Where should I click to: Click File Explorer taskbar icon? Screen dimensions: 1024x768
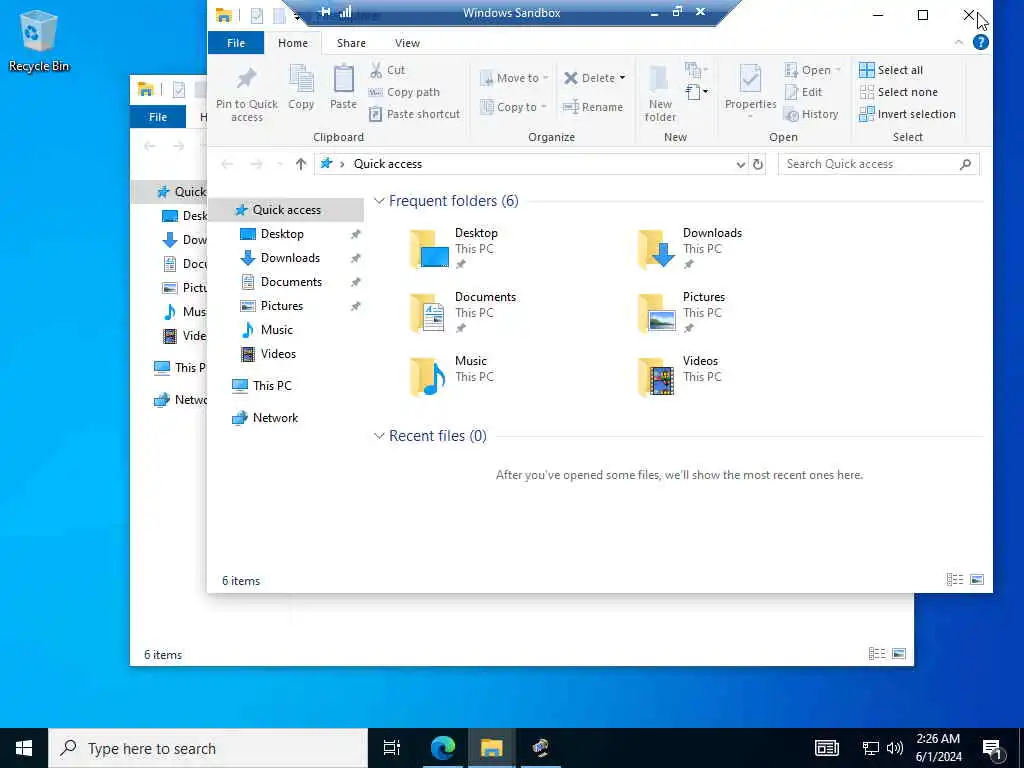pyautogui.click(x=492, y=748)
